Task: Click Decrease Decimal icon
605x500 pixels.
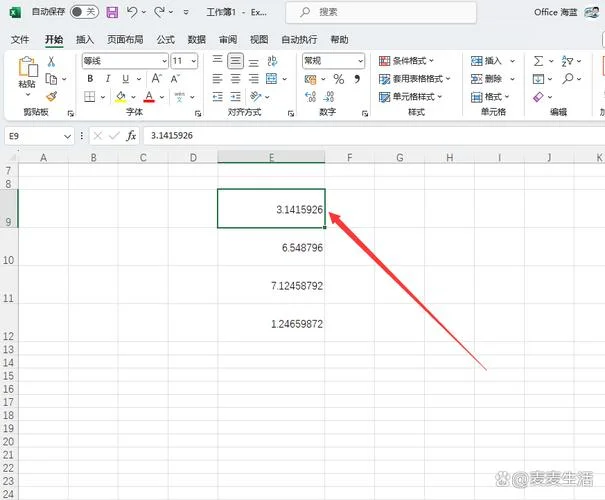Action: (x=328, y=96)
